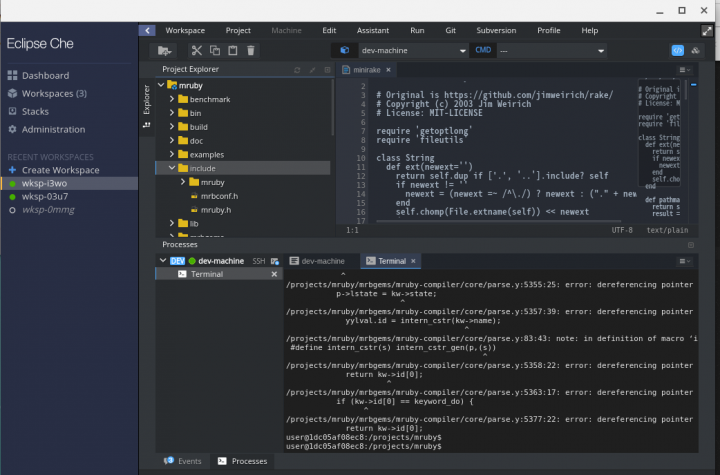Viewport: 720px width, 475px height.
Task: Open the CMD command dropdown
Action: (x=550, y=50)
